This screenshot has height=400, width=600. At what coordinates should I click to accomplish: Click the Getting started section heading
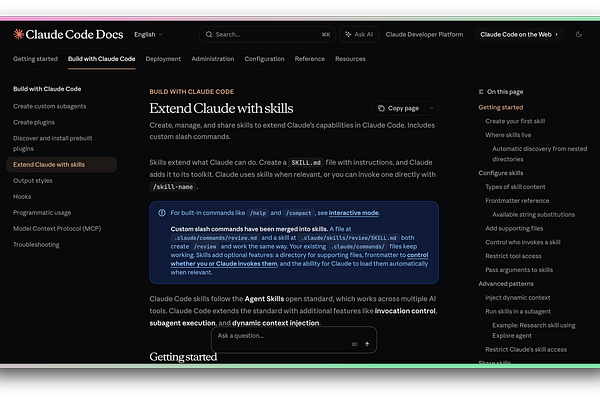click(x=183, y=357)
